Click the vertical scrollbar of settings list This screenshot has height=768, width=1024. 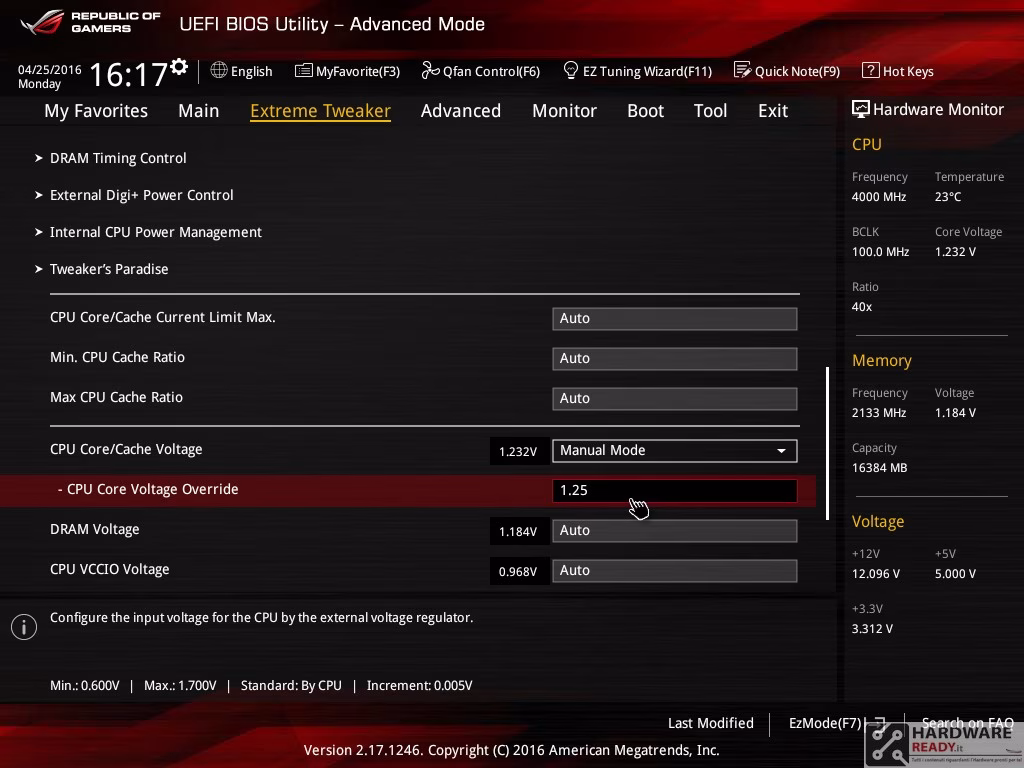coord(827,443)
